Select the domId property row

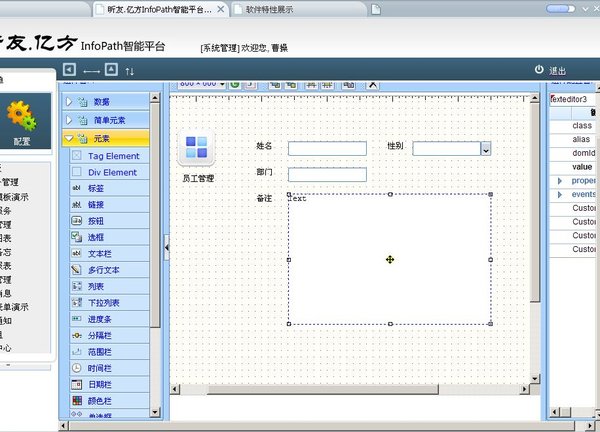[x=573, y=153]
